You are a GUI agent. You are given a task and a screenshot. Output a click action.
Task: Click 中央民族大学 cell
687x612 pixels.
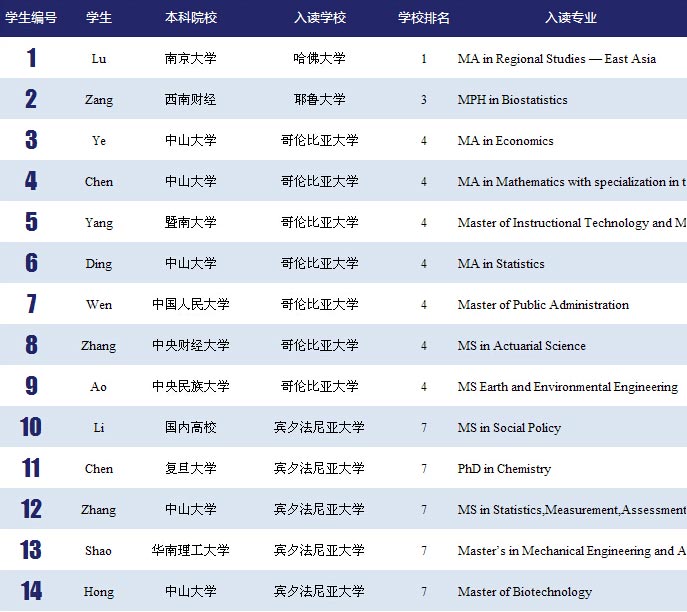click(191, 386)
